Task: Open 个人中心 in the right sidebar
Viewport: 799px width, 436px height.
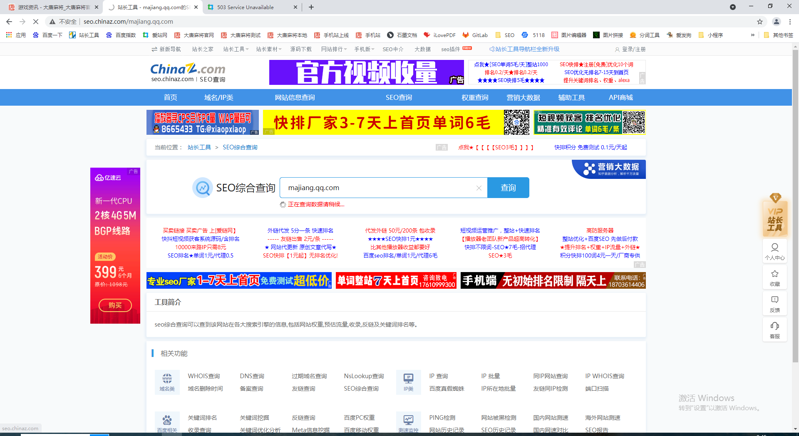Action: [x=775, y=251]
